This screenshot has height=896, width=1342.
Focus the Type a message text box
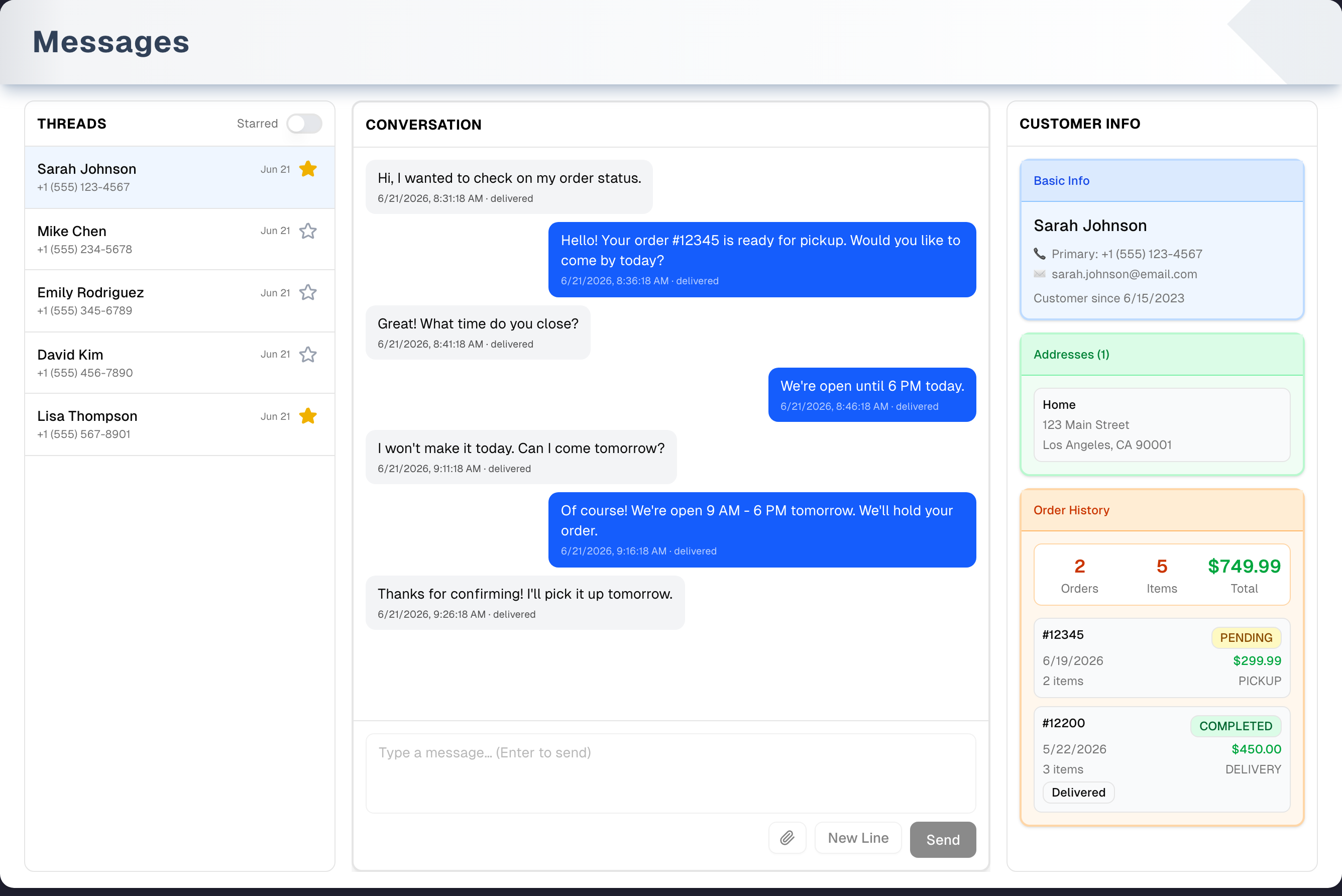pyautogui.click(x=670, y=773)
